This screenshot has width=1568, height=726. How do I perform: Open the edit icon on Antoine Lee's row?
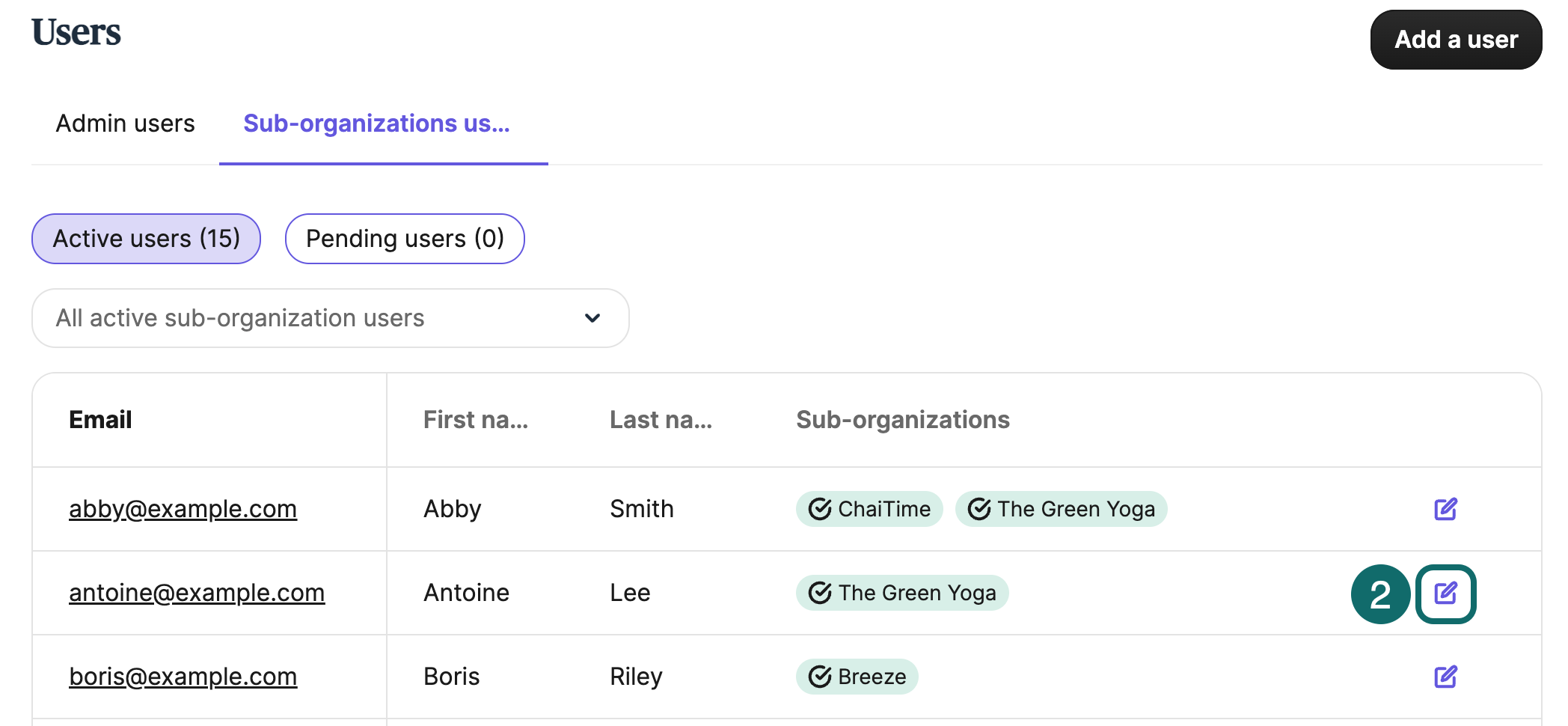click(x=1447, y=593)
